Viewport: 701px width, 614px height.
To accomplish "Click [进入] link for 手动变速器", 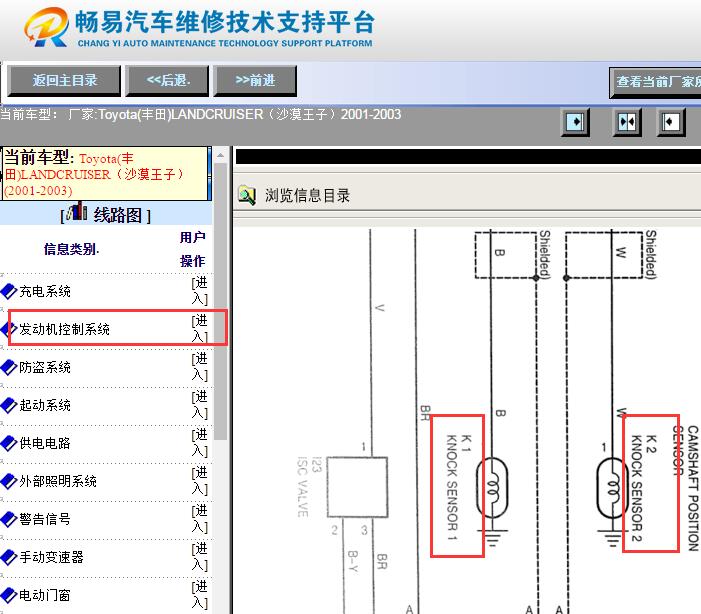I will point(200,557).
